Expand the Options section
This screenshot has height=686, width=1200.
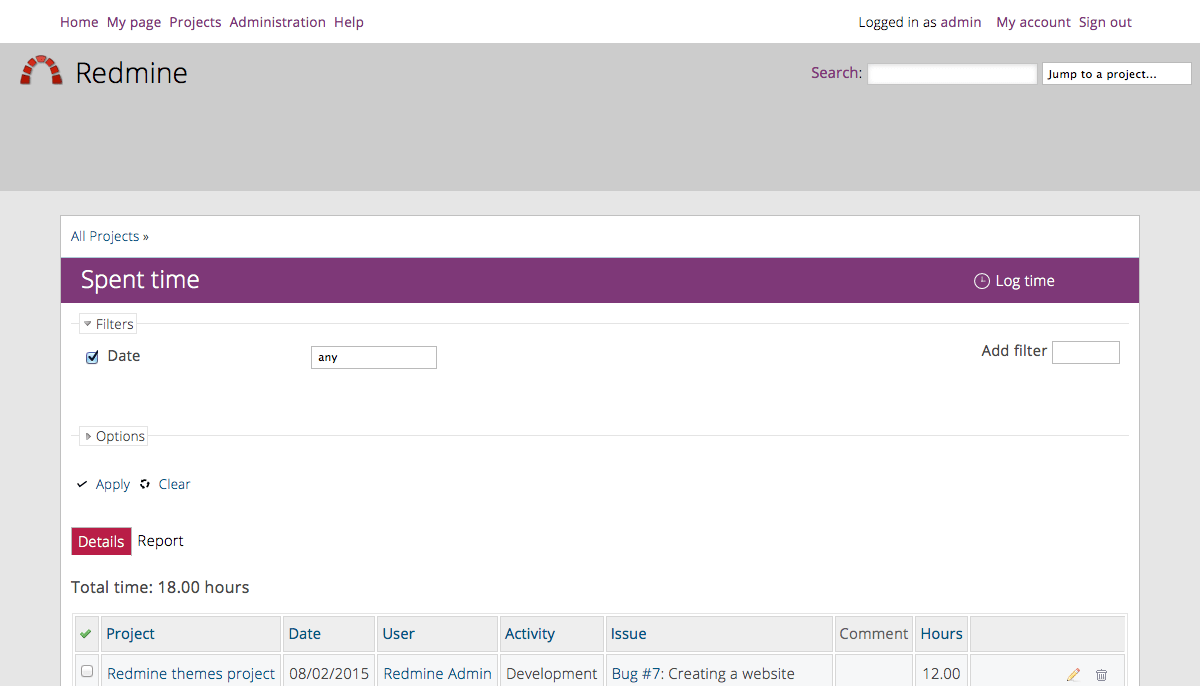coord(114,436)
